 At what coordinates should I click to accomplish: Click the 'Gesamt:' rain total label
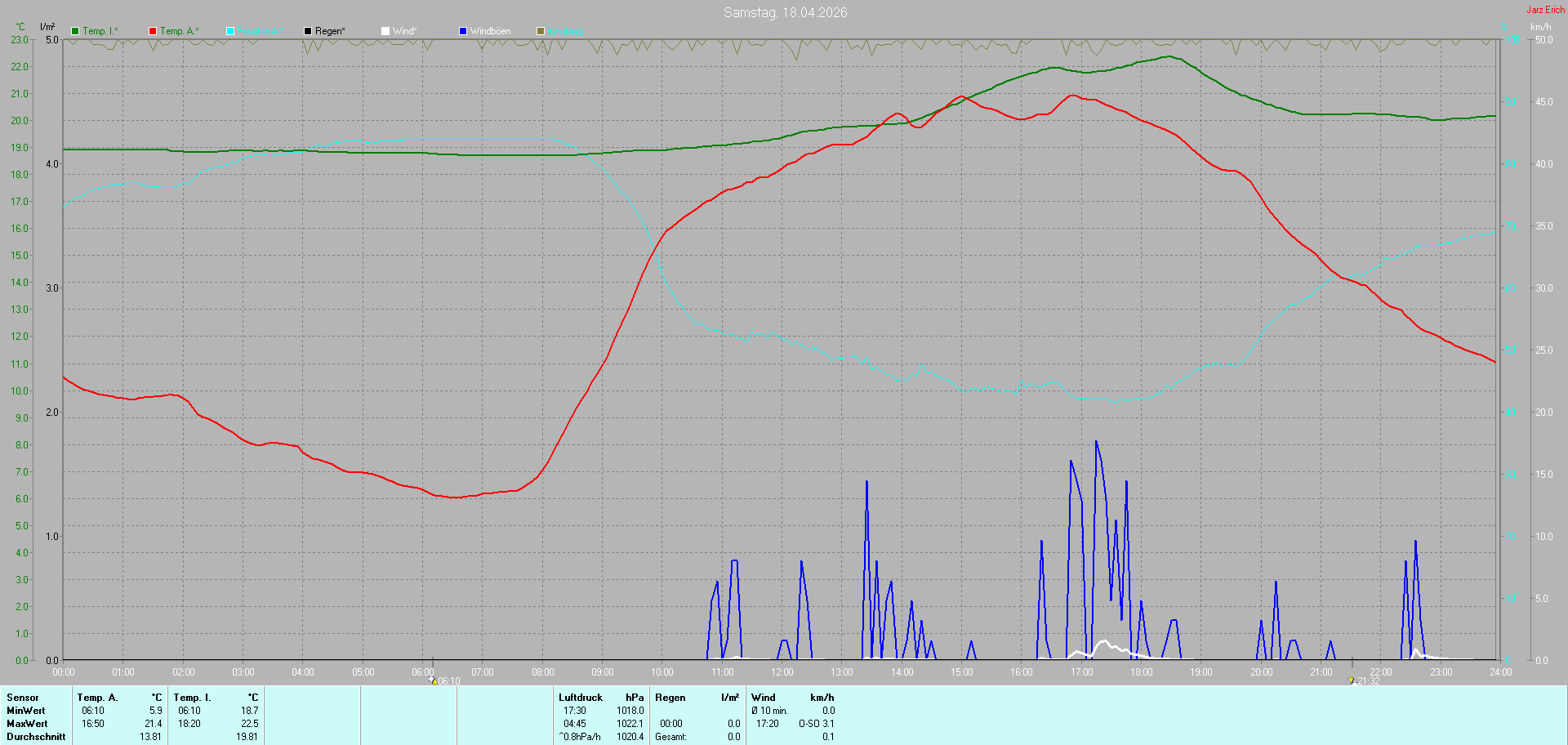tap(670, 737)
